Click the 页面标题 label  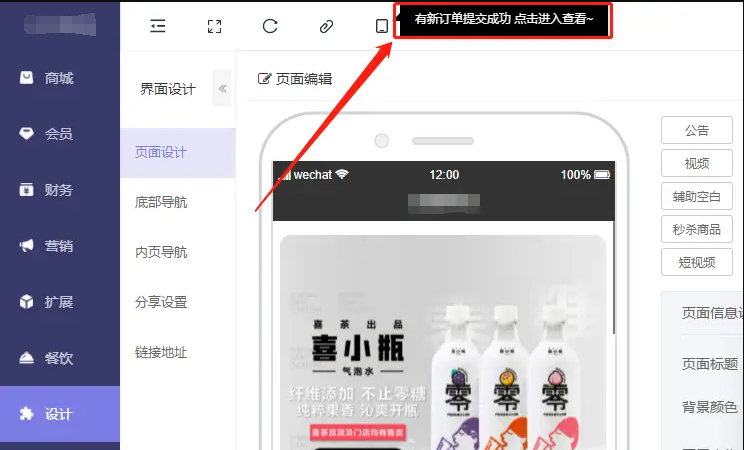(710, 364)
